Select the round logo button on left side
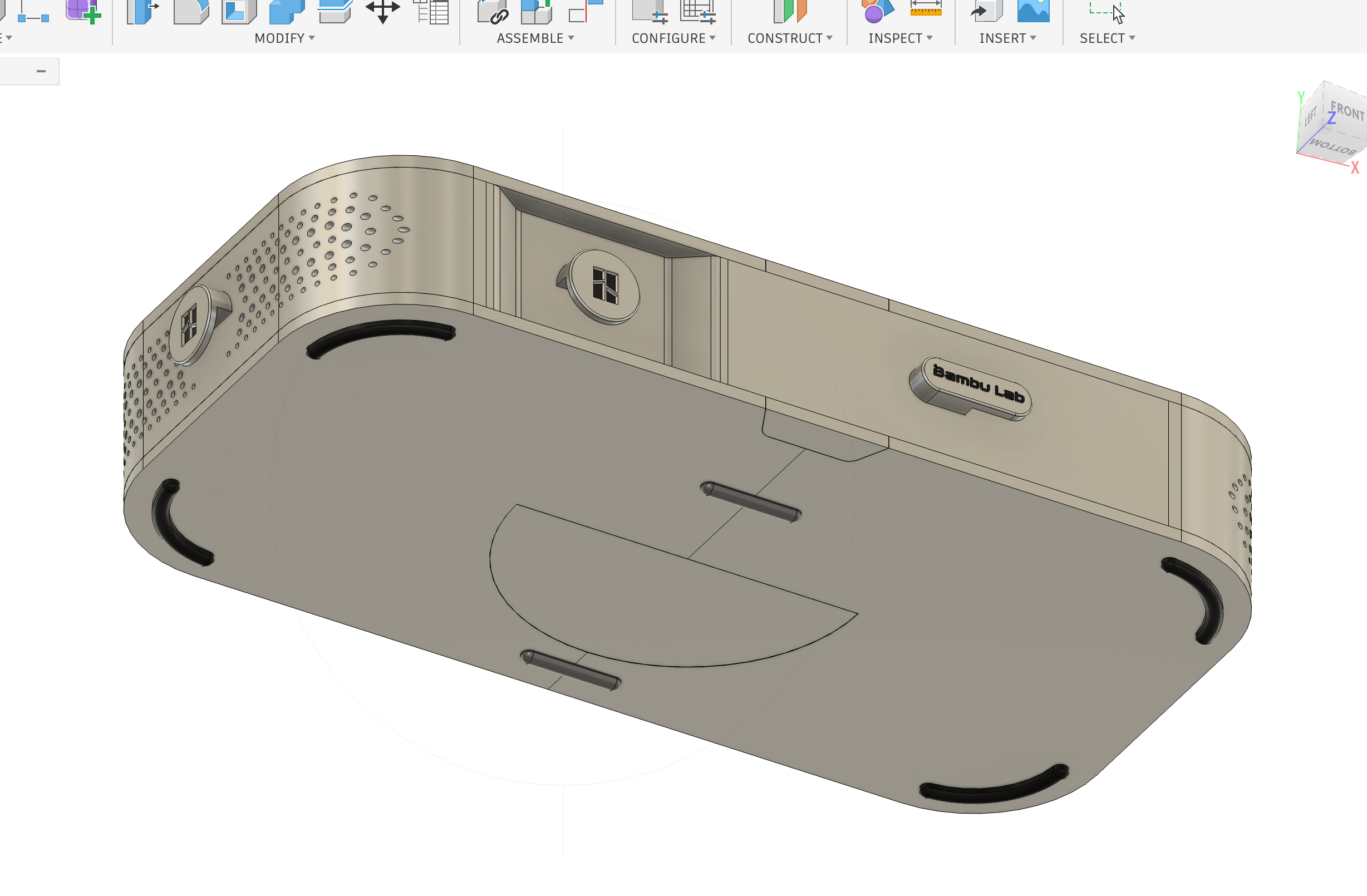Image resolution: width=1367 pixels, height=896 pixels. 191,325
